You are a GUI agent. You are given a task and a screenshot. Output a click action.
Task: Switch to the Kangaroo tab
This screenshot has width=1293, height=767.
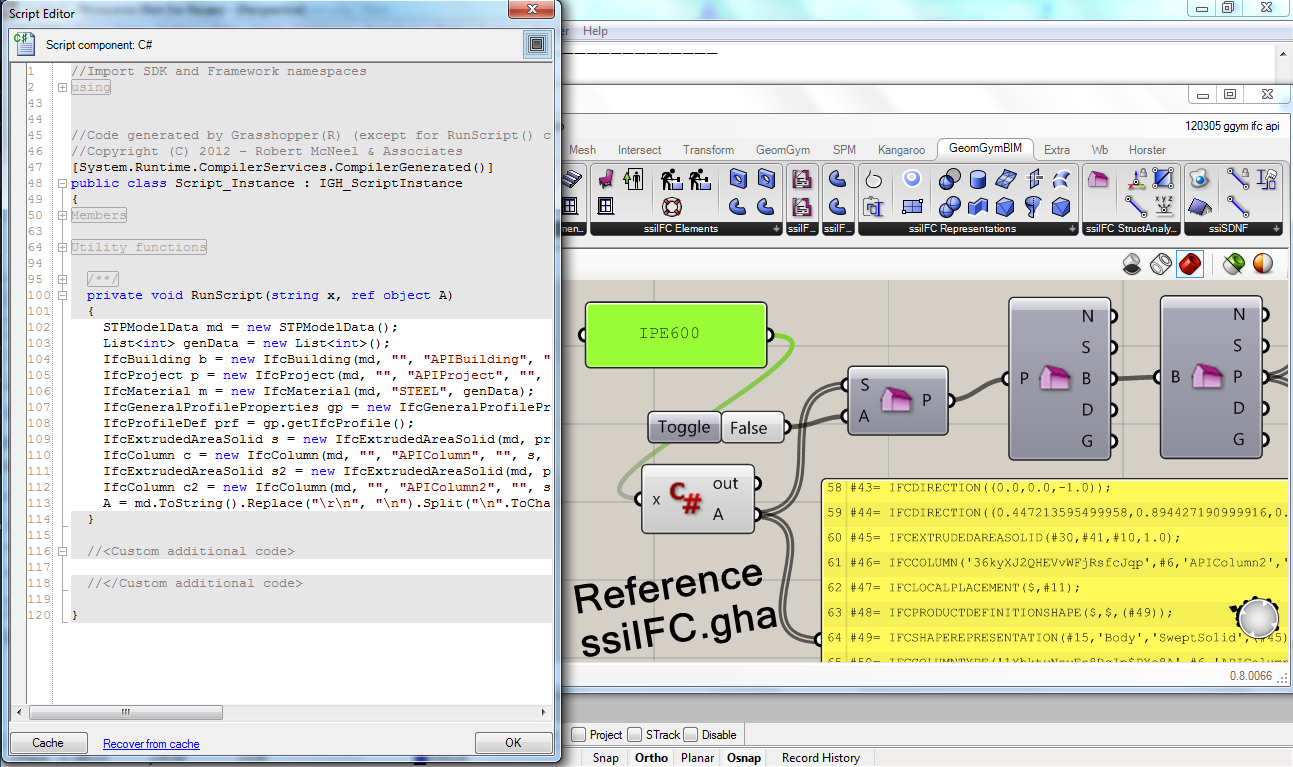(x=901, y=150)
